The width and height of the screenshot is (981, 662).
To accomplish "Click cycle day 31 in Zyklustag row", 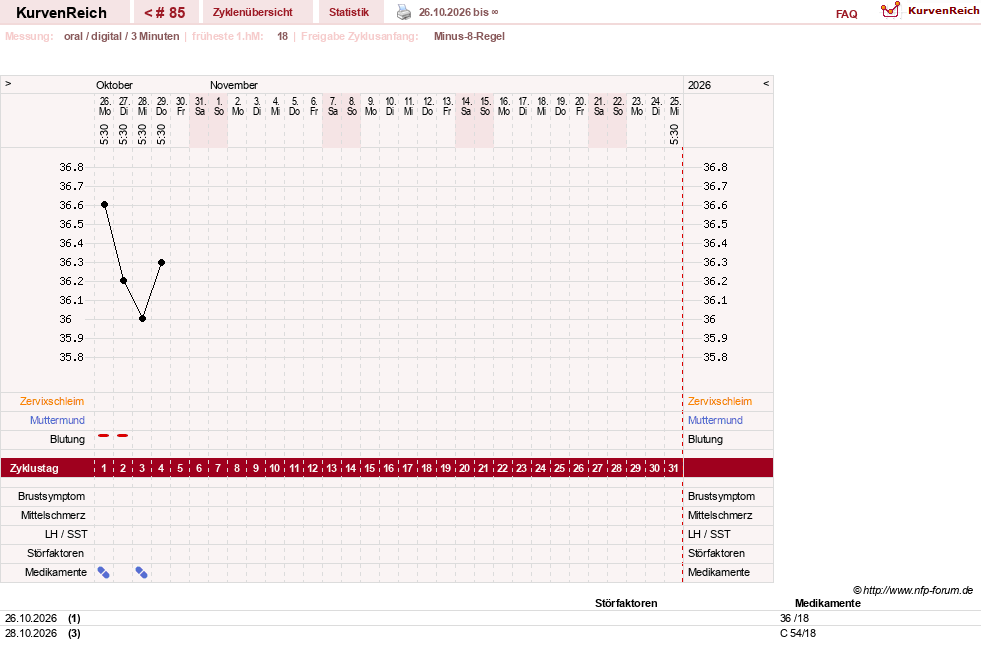I will coord(673,468).
